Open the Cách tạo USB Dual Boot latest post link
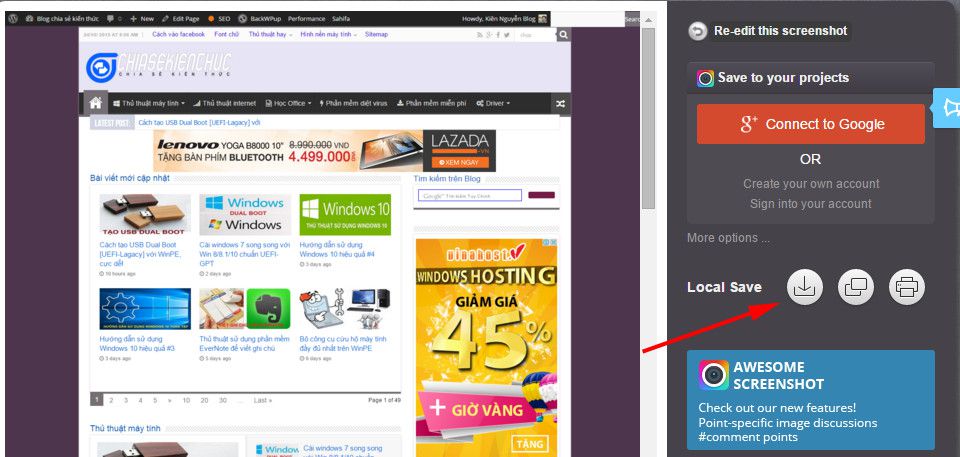960x457 pixels. 199,123
